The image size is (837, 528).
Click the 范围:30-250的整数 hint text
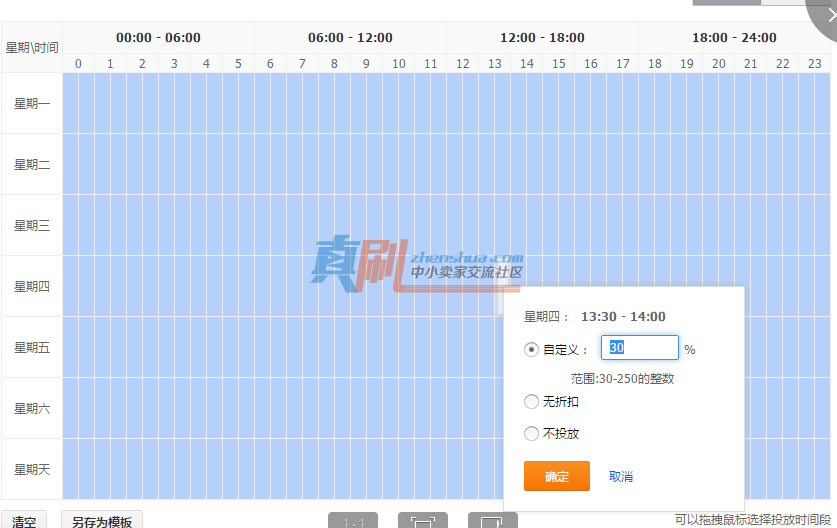tap(622, 379)
